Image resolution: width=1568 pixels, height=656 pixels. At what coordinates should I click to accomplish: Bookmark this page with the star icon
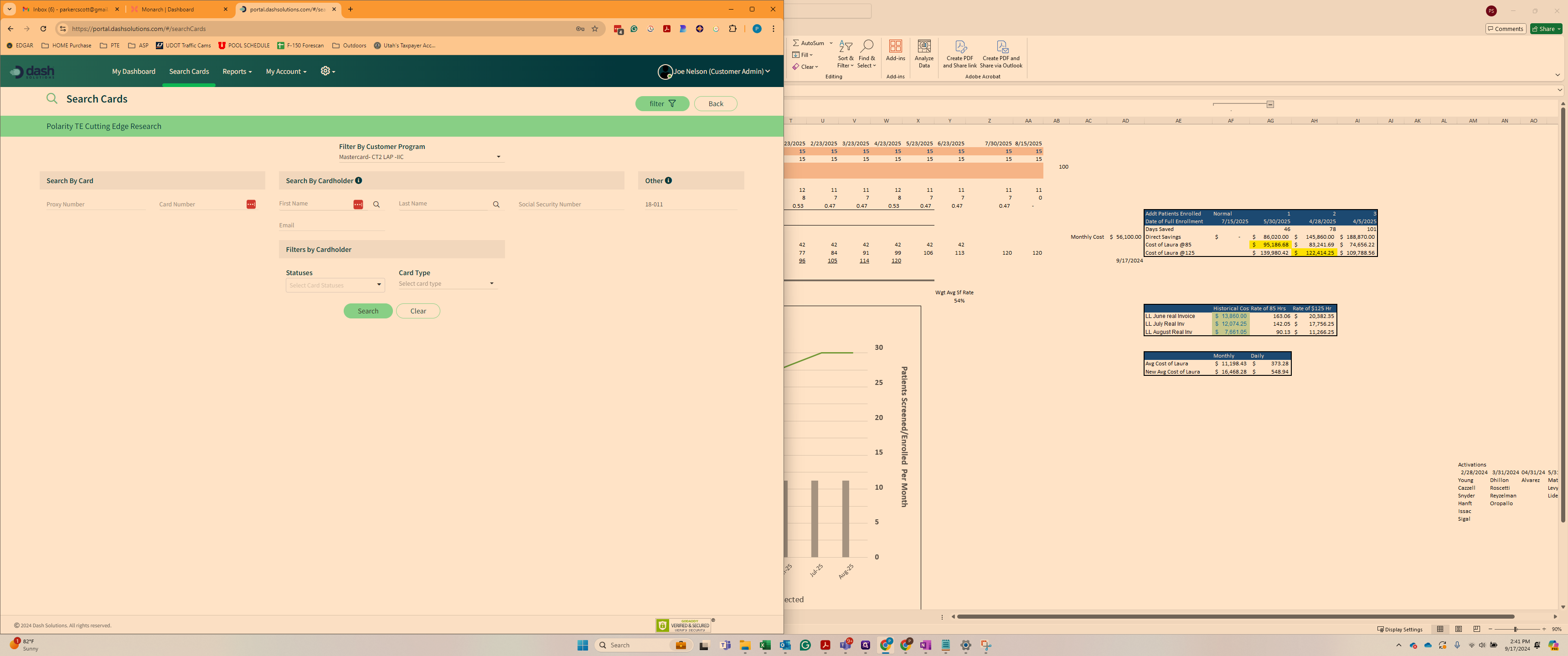(595, 29)
